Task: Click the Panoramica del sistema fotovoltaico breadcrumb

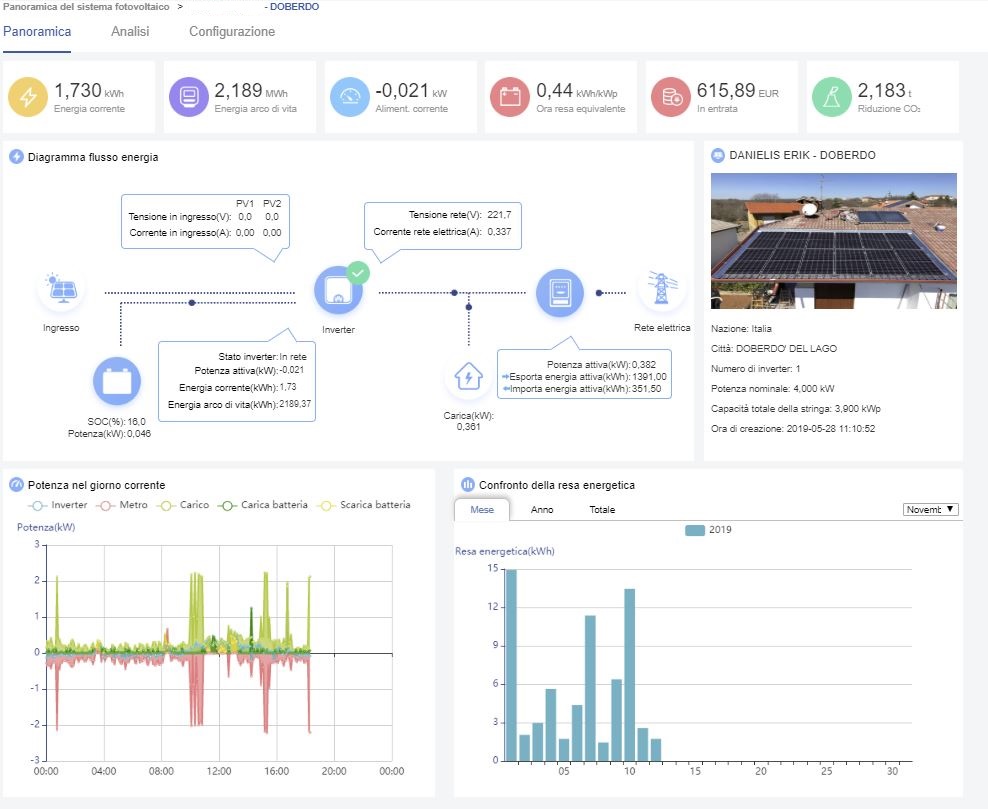Action: pos(86,7)
